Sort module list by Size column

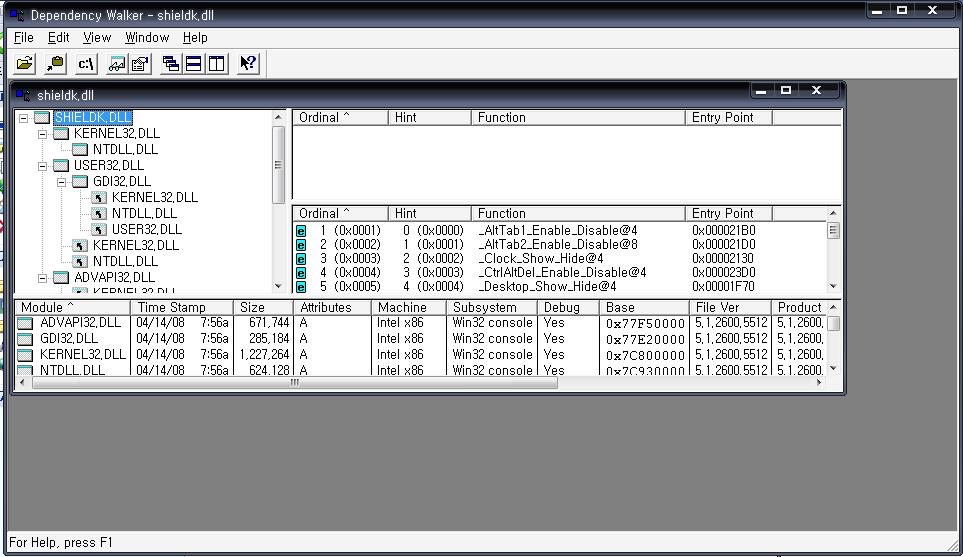263,307
